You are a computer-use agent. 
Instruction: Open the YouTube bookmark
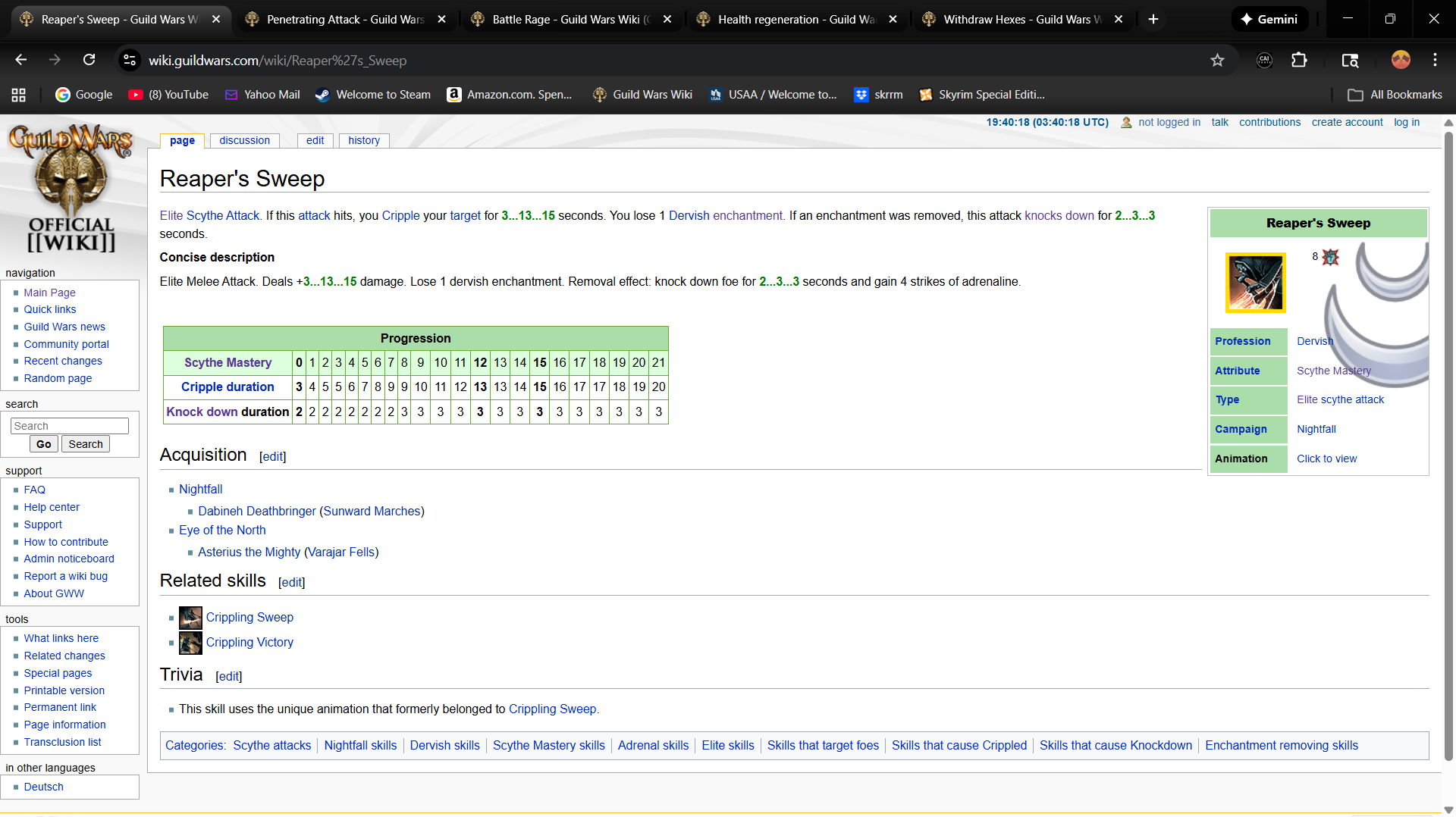click(x=168, y=95)
